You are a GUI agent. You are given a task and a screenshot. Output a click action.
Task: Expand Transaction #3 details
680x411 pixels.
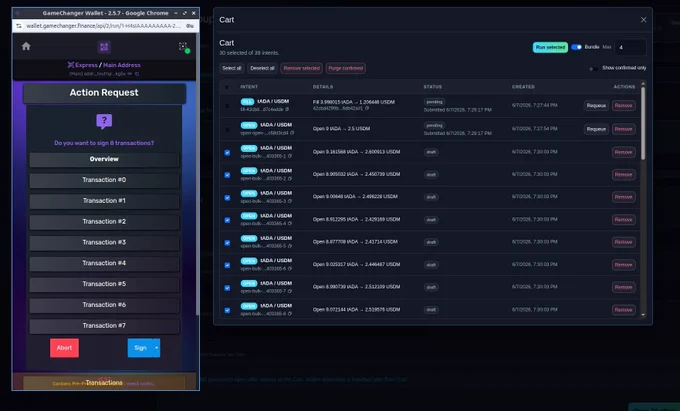click(104, 242)
